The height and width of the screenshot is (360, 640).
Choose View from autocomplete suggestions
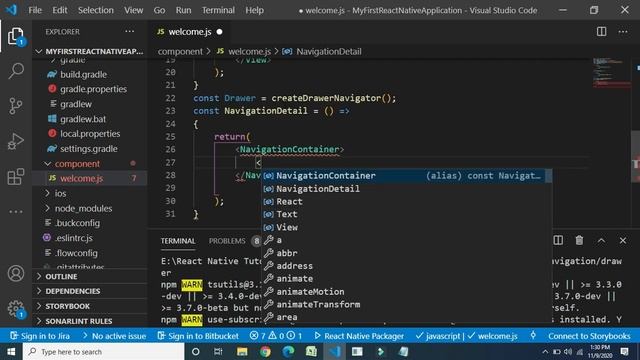[x=407, y=227]
